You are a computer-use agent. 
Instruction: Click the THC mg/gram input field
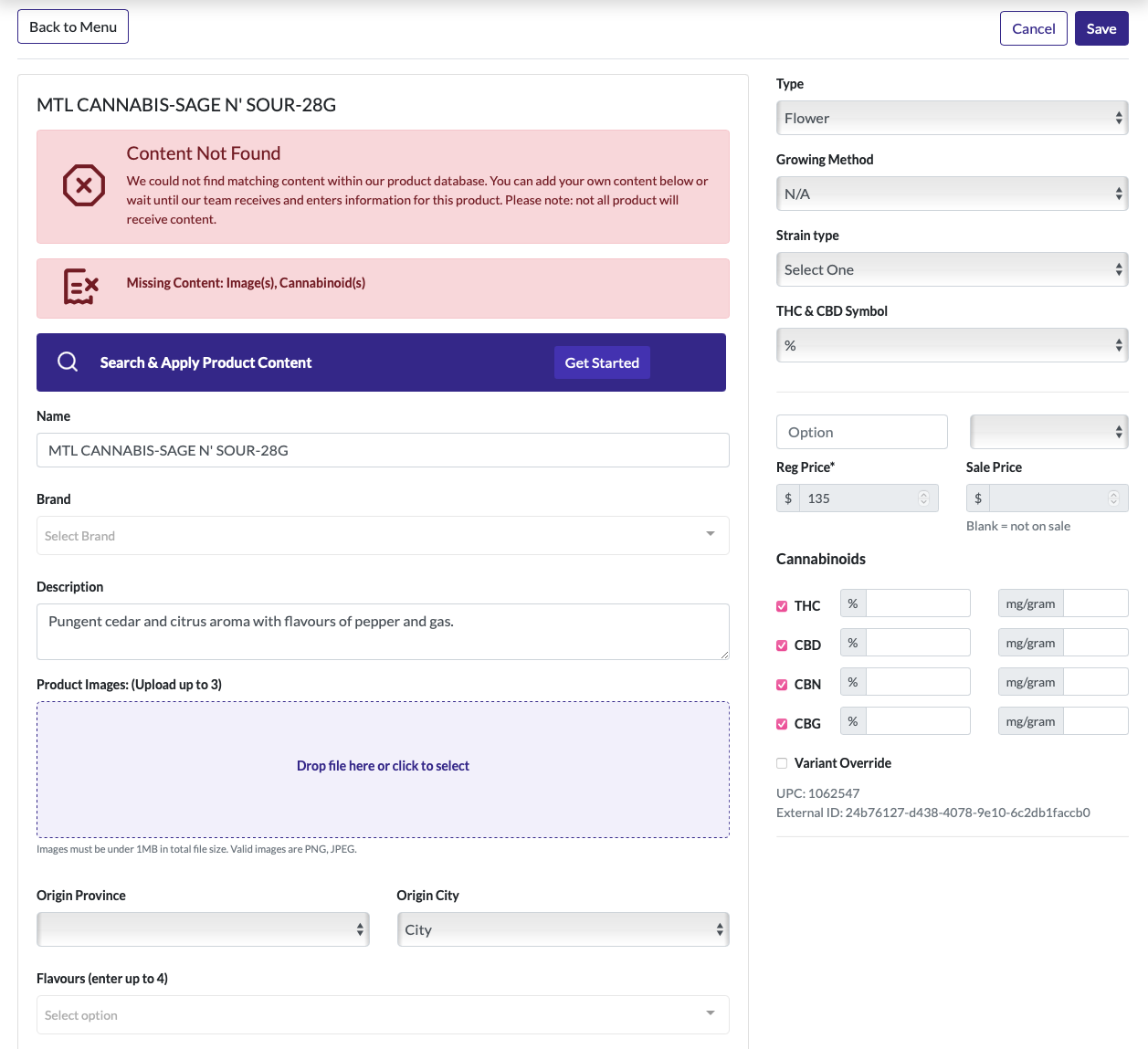point(1096,603)
